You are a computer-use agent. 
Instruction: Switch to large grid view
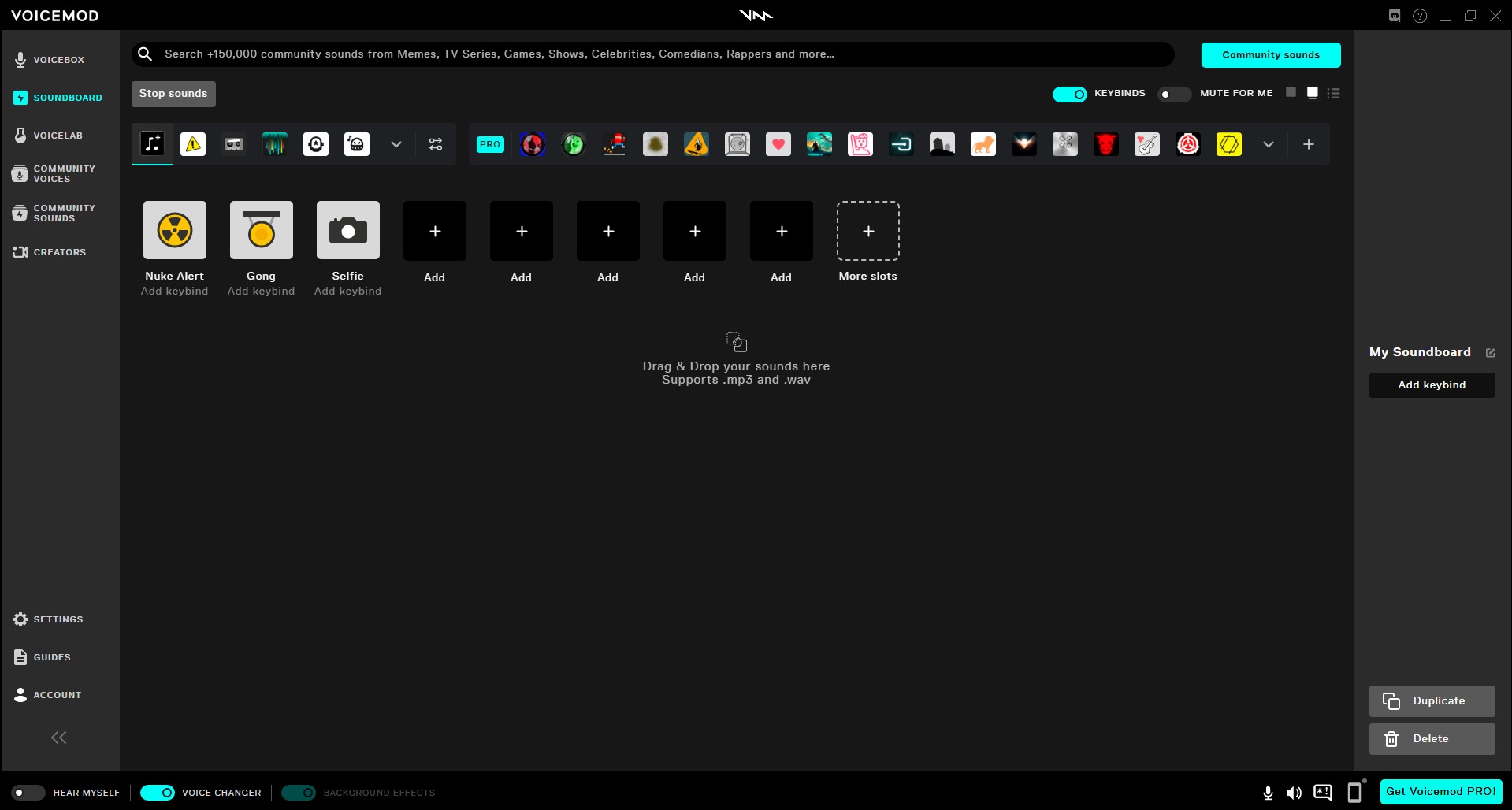(x=1313, y=93)
